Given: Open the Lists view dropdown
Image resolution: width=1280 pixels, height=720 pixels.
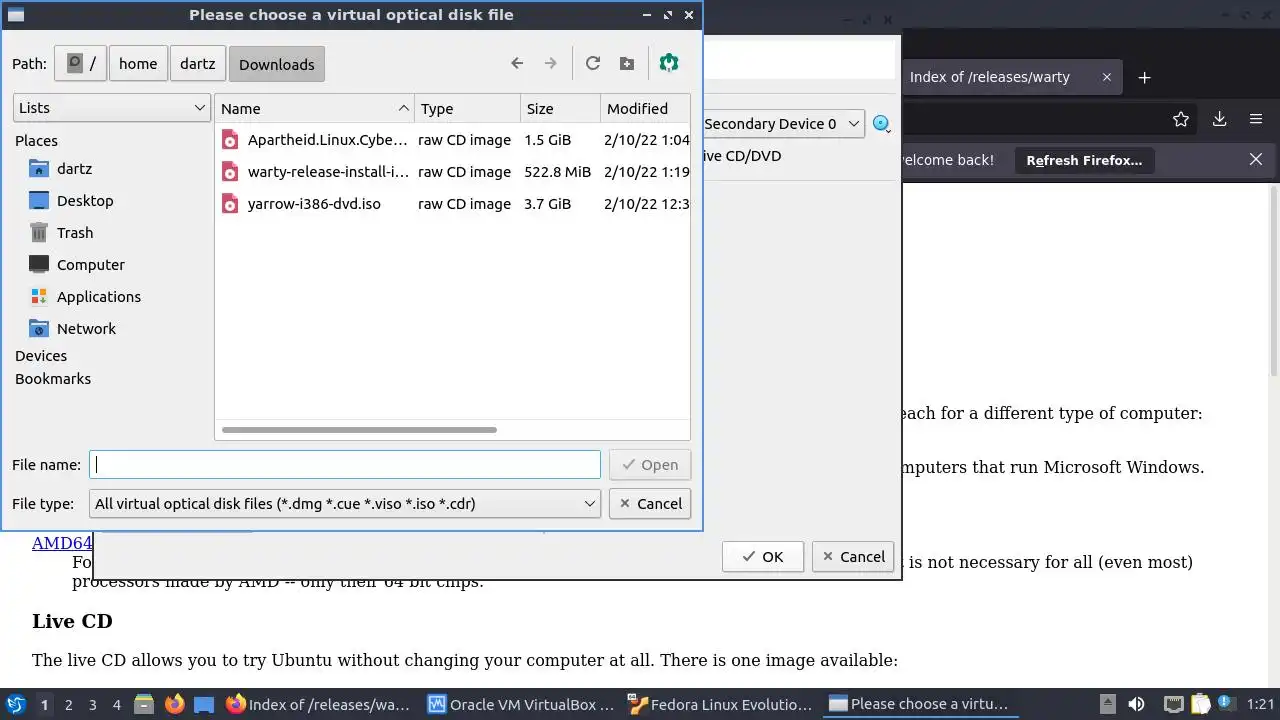Looking at the screenshot, I should 111,108.
